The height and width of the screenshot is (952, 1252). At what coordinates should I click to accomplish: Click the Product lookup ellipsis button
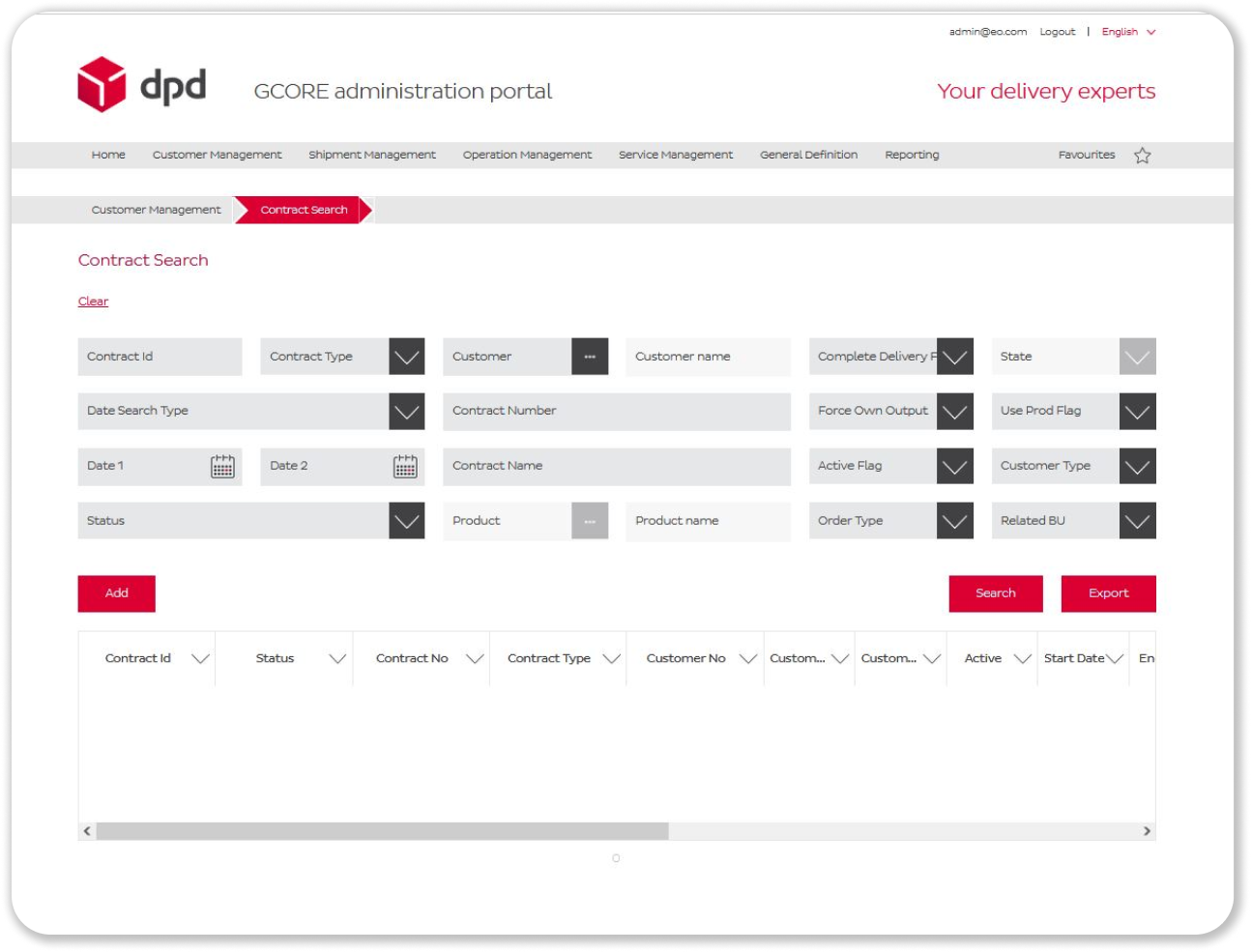pos(590,521)
